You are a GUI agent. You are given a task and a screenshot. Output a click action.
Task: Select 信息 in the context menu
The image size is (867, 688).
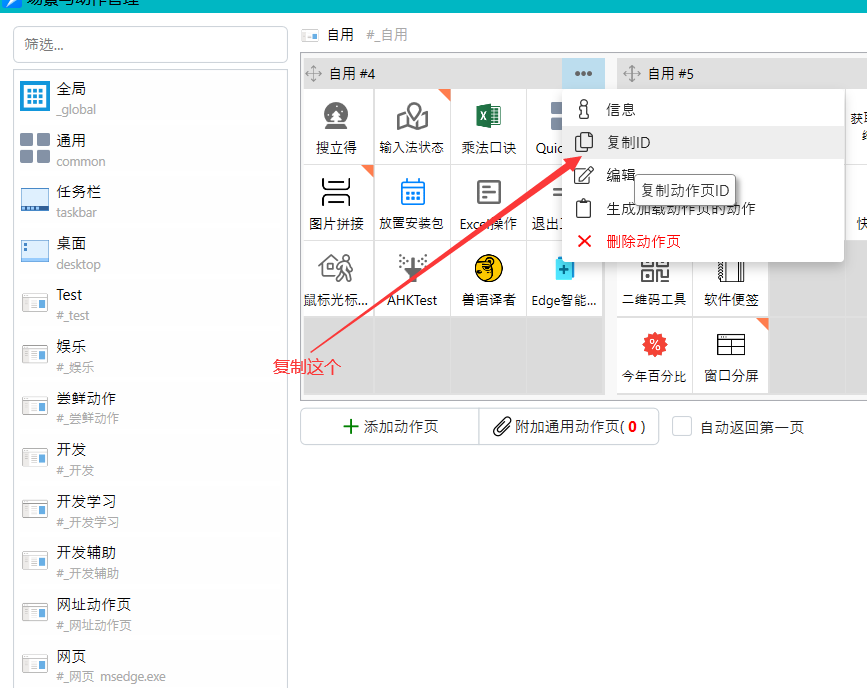tap(620, 110)
